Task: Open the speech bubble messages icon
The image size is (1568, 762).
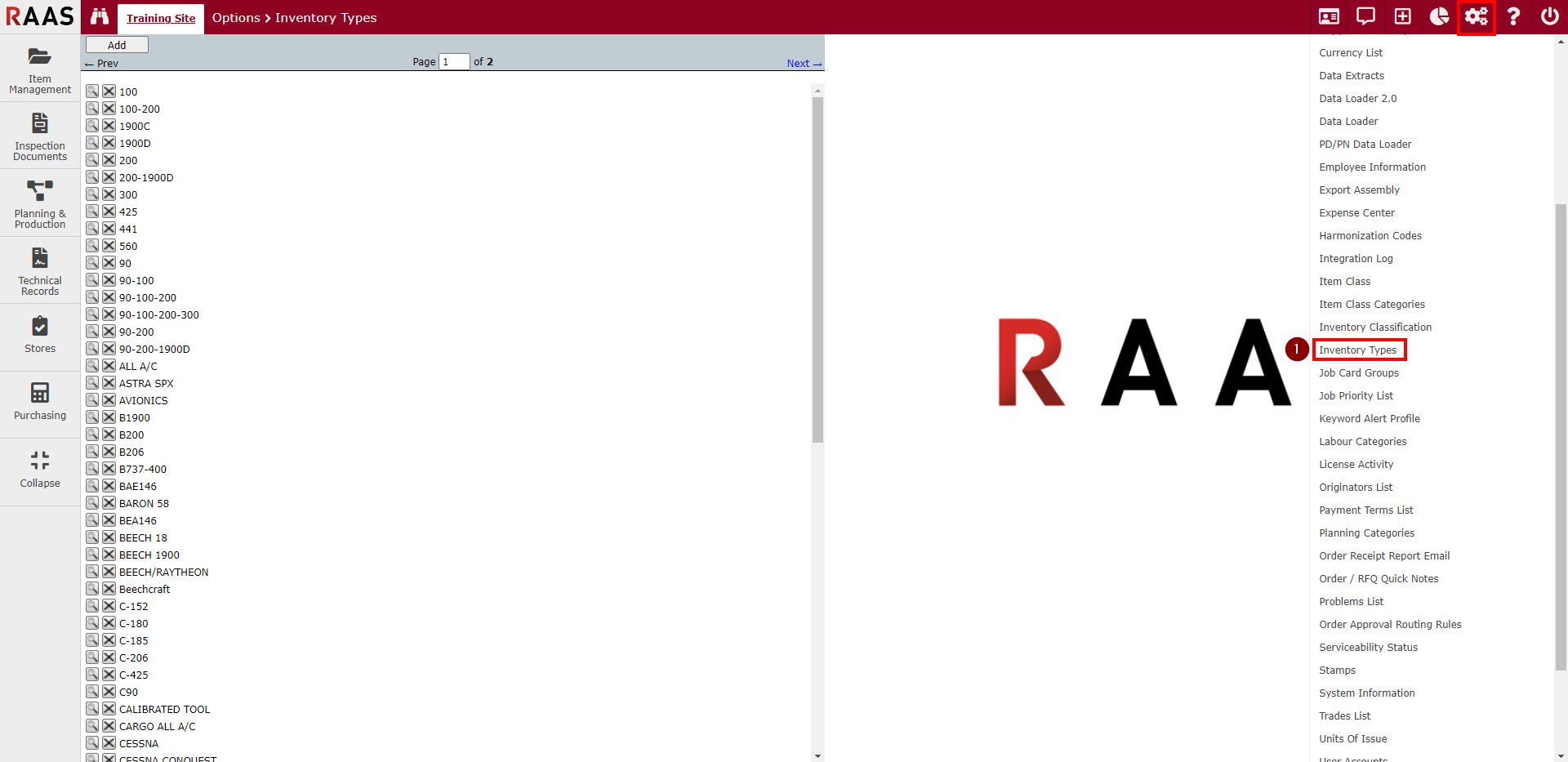Action: click(x=1365, y=16)
